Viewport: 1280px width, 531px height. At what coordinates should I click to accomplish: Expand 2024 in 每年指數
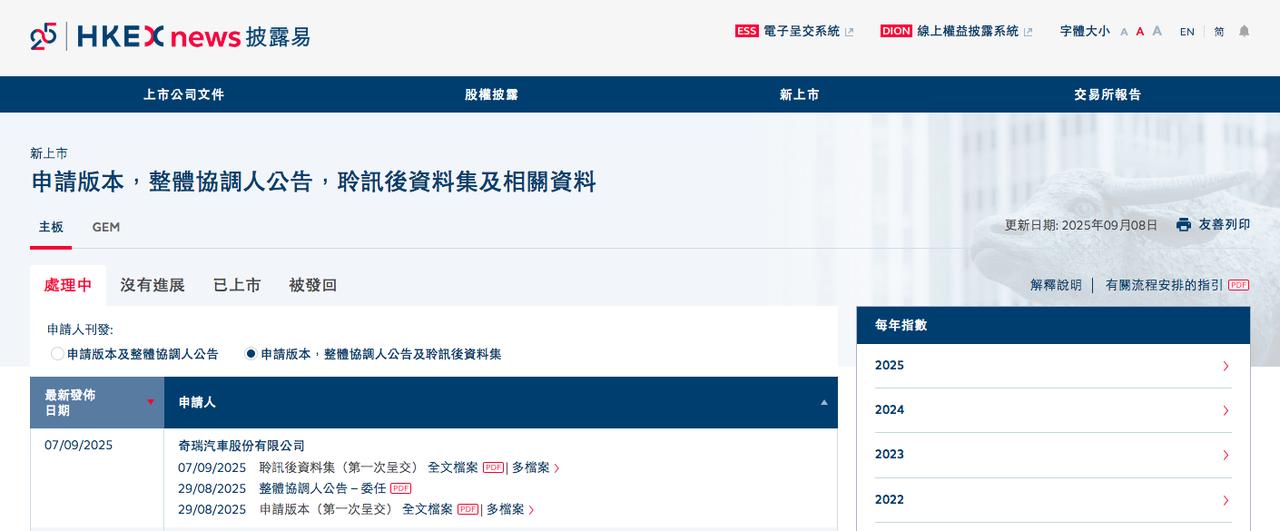[x=1053, y=410]
